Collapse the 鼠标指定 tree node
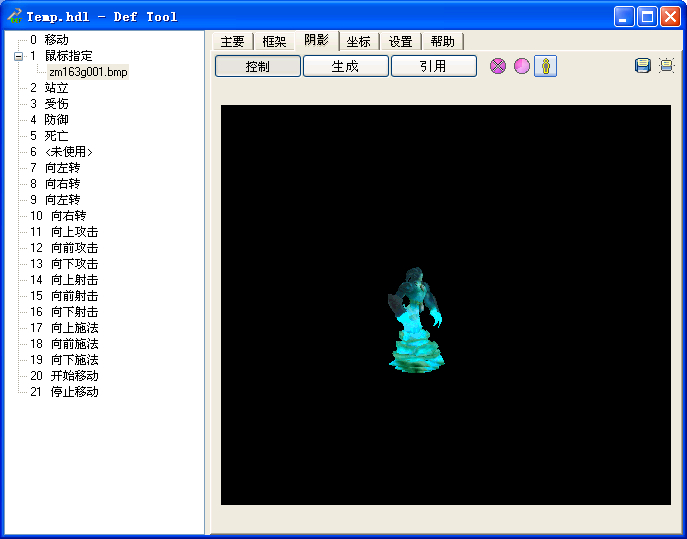The width and height of the screenshot is (687, 539). 18,56
